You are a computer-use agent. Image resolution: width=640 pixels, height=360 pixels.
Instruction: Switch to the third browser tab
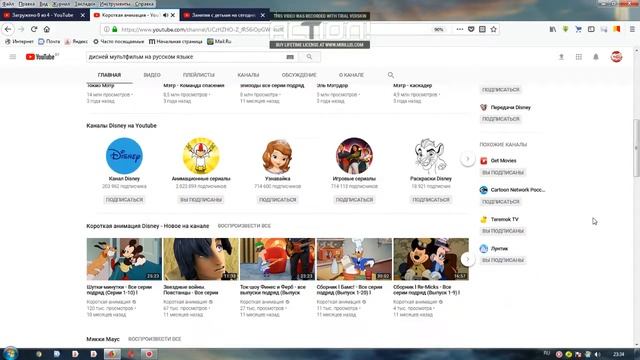tap(223, 15)
